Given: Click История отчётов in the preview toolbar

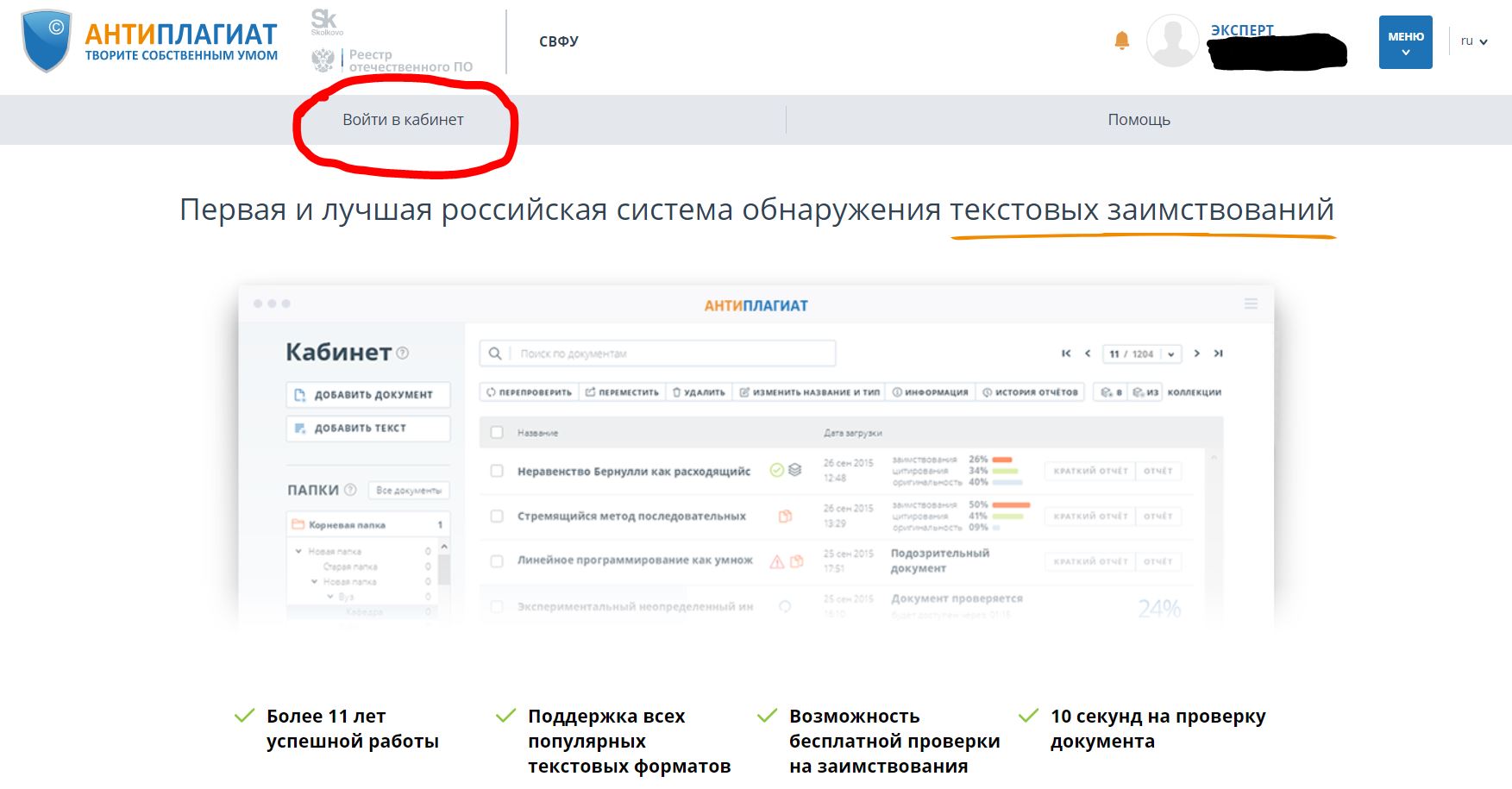Looking at the screenshot, I should point(1030,392).
